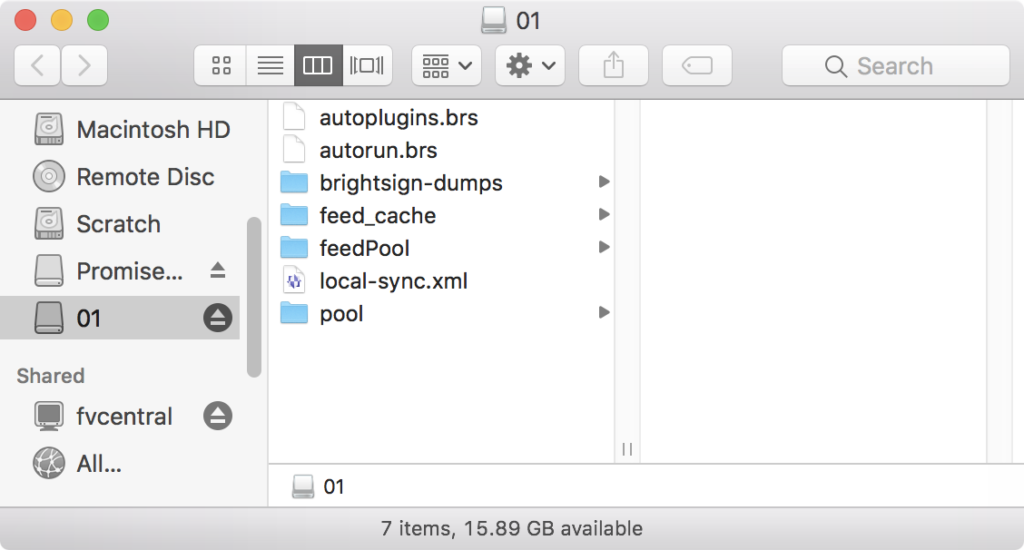Viewport: 1024px width, 550px height.
Task: Eject the 01 volume
Action: [x=217, y=318]
